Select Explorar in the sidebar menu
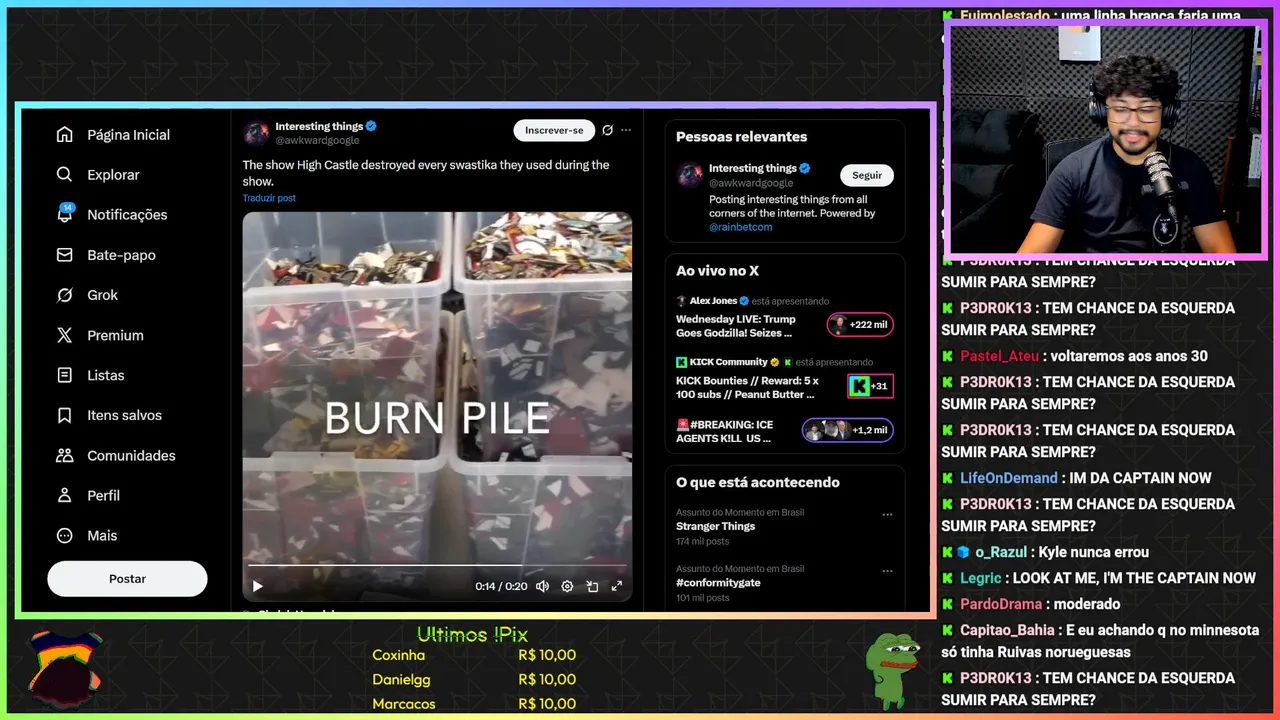The image size is (1280, 720). (113, 175)
